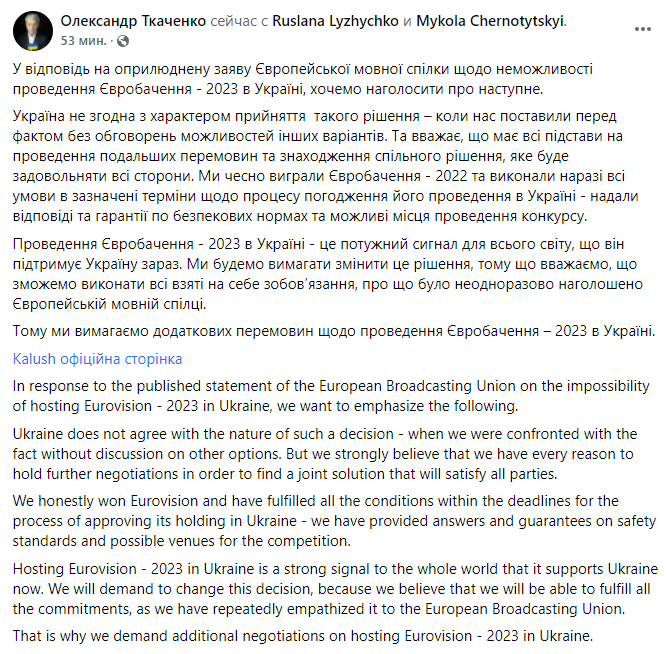Click the '53 мин.' post timestamp
Image resolution: width=669 pixels, height=654 pixels.
tap(84, 41)
